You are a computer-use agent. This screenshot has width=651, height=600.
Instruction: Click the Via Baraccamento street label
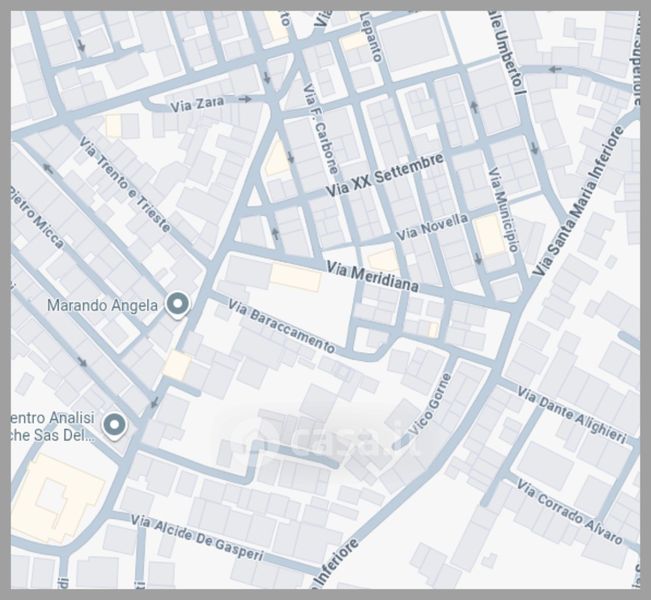click(281, 326)
